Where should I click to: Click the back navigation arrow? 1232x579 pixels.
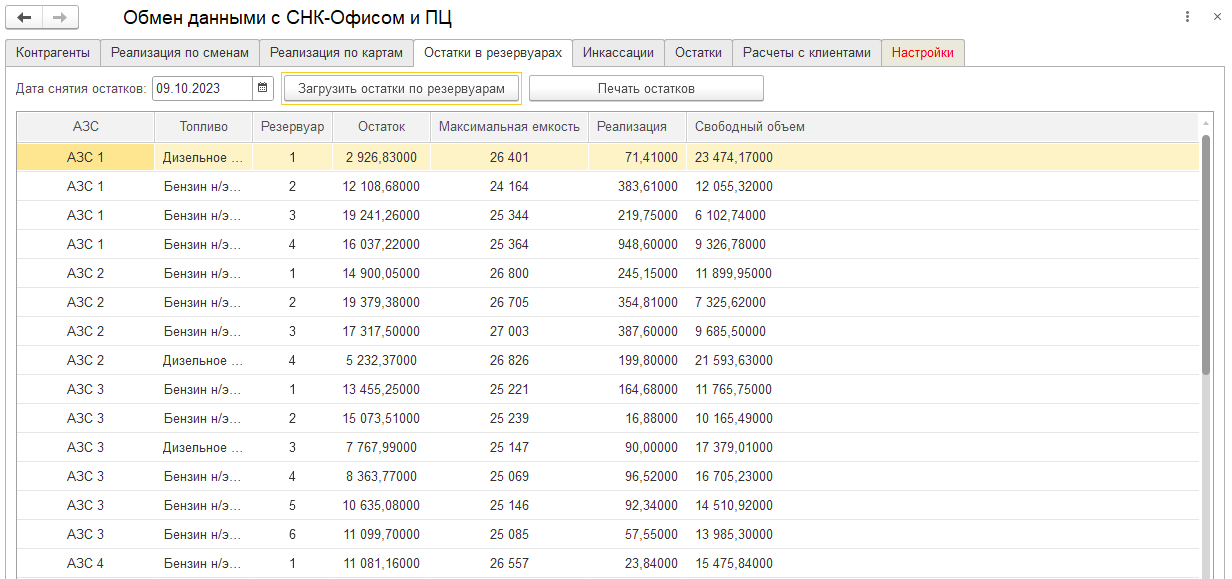(x=25, y=18)
